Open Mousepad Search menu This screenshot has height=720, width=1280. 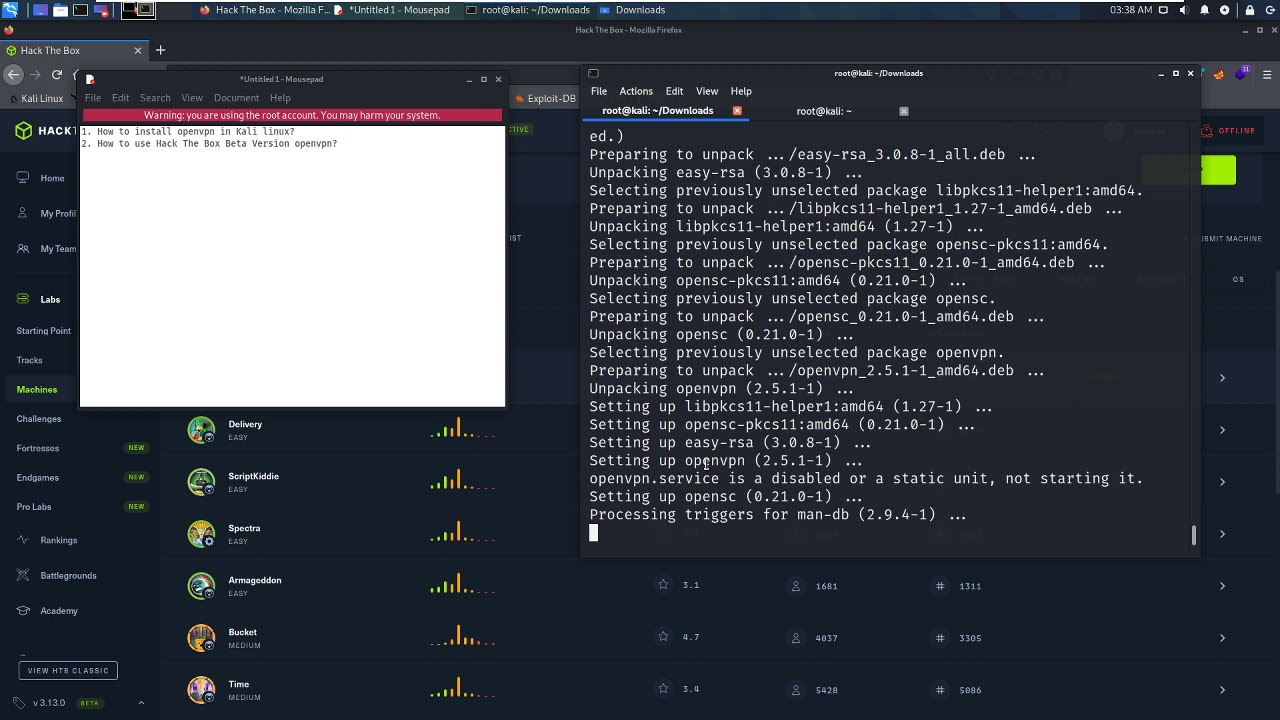tap(155, 98)
